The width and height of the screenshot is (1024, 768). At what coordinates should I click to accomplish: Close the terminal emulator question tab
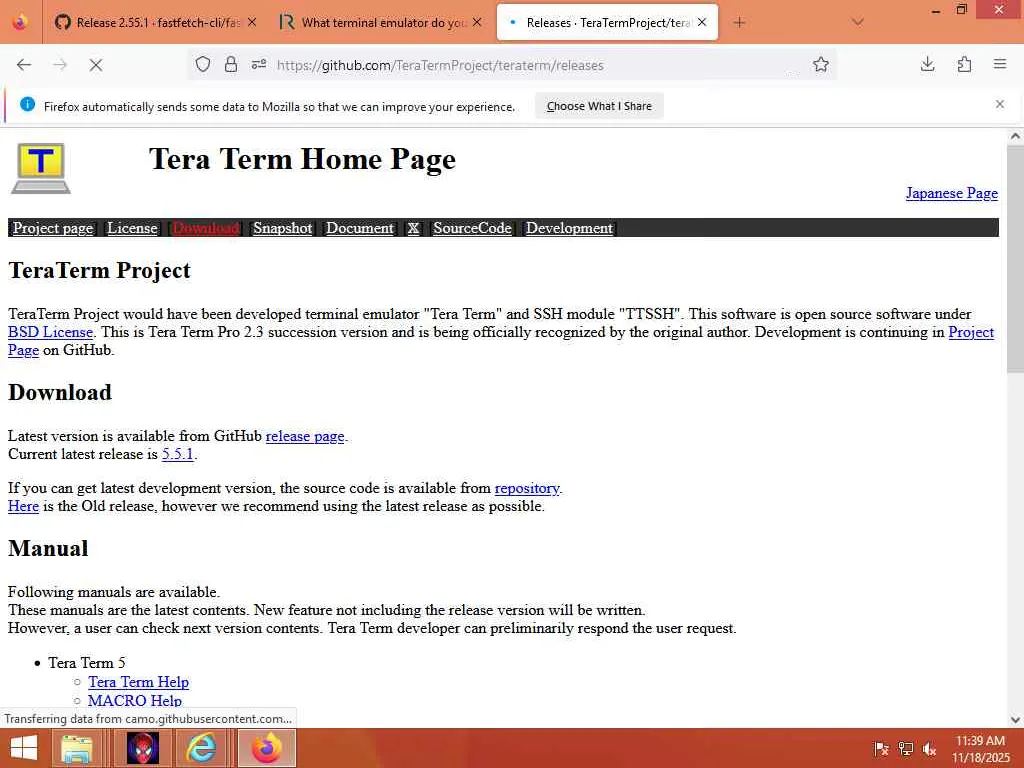click(477, 22)
